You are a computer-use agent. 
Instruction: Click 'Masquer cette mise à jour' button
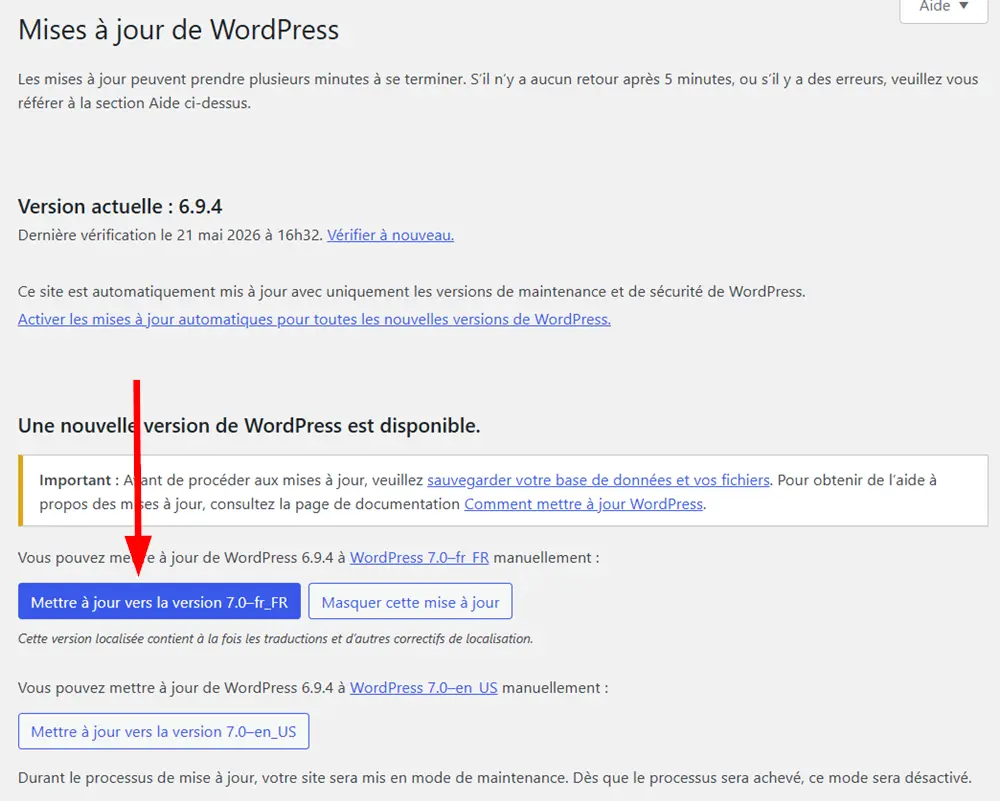click(410, 601)
